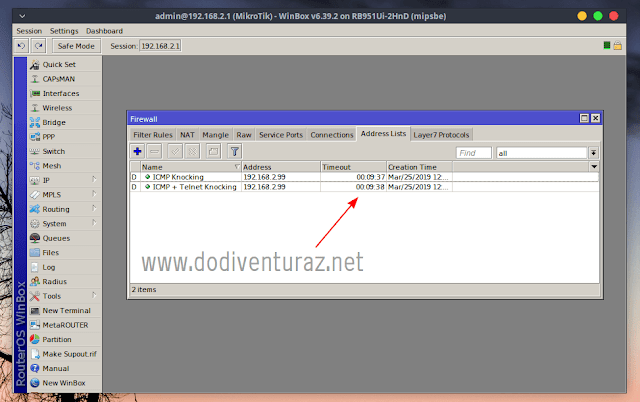Open Mesh menu
This screenshot has width=640, height=402.
coord(64,166)
